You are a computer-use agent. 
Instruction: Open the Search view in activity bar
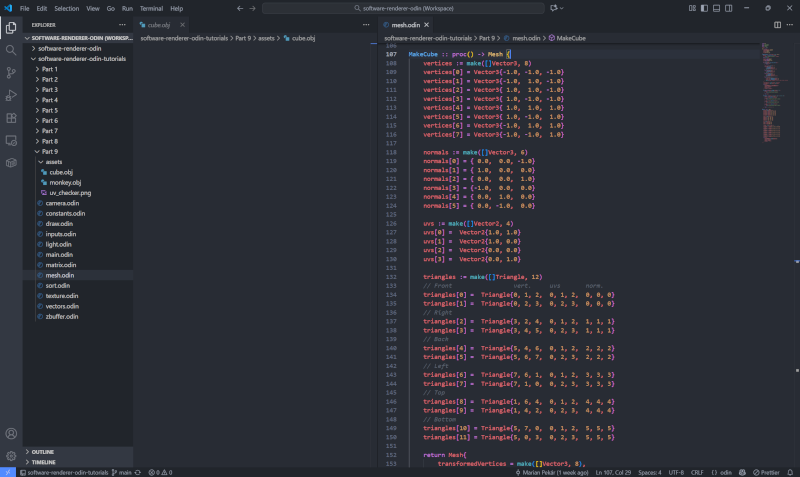pyautogui.click(x=11, y=50)
